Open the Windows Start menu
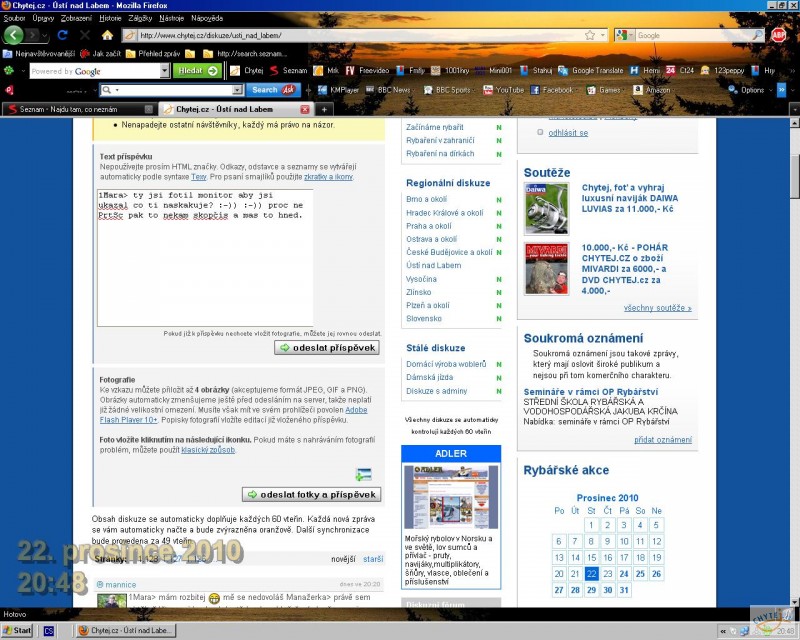Image resolution: width=800 pixels, height=640 pixels. coord(17,630)
